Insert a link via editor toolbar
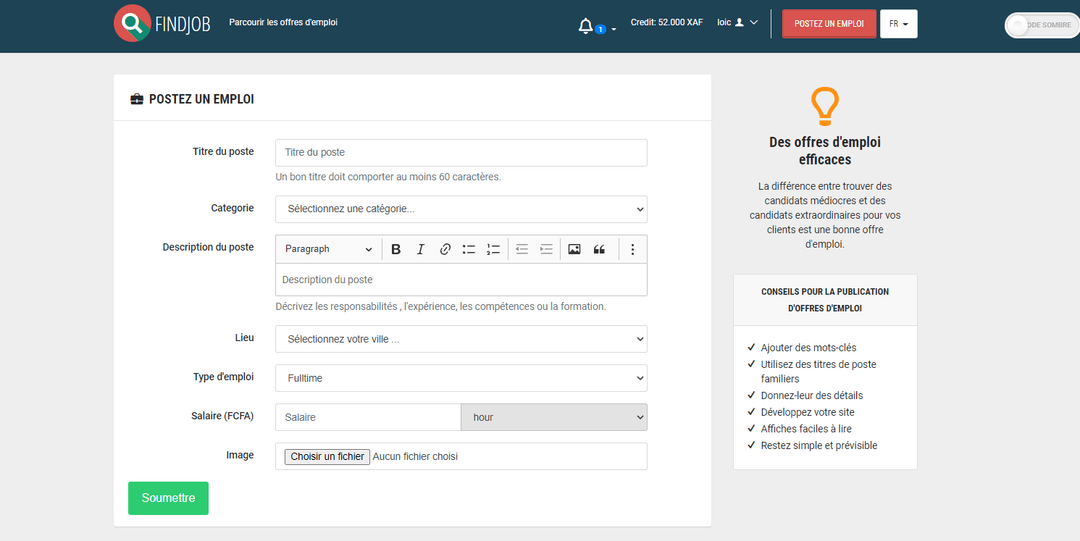 (x=445, y=249)
